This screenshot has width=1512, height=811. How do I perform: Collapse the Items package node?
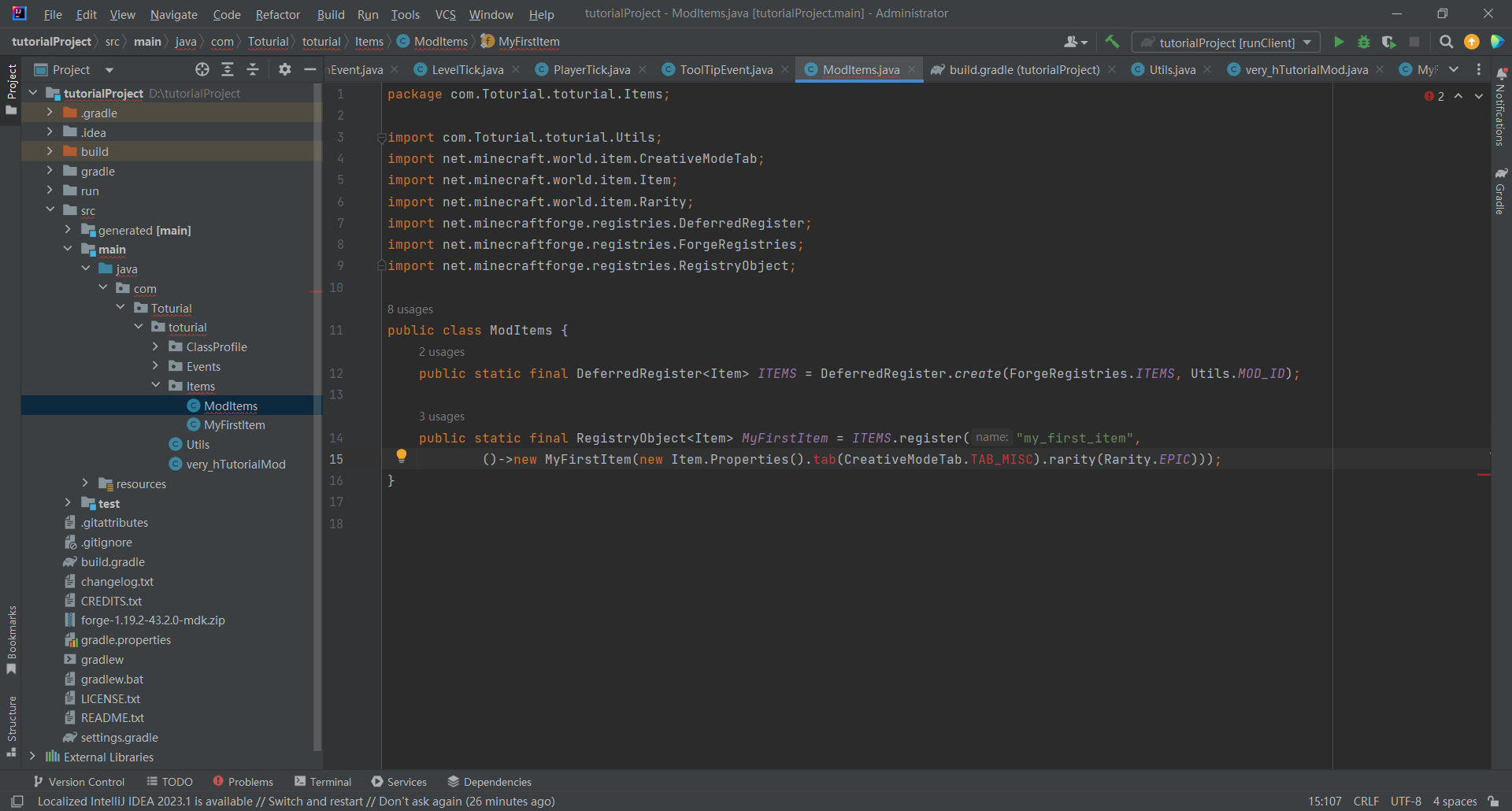155,386
